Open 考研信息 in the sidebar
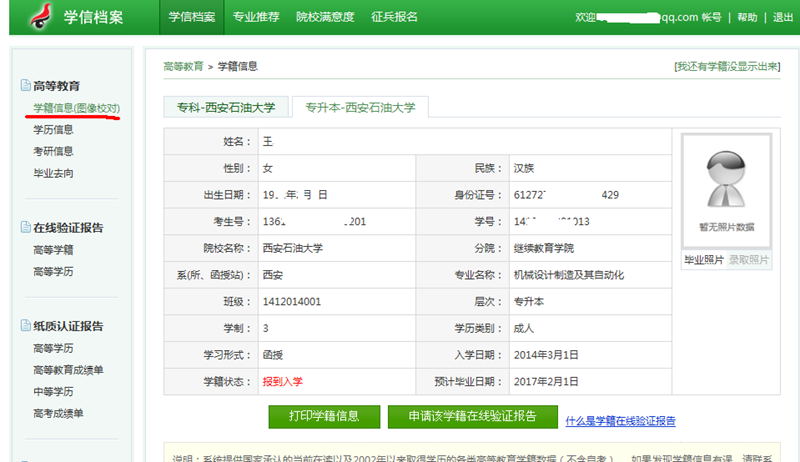Viewport: 800px width, 462px height. coord(53,151)
